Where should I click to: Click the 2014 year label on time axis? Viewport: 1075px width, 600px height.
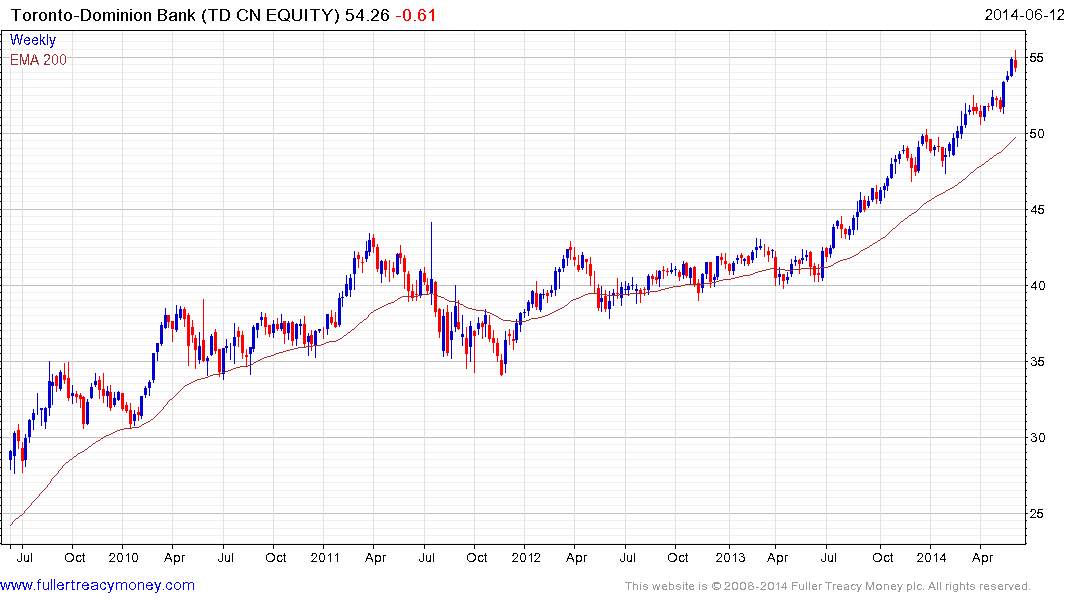pyautogui.click(x=932, y=557)
